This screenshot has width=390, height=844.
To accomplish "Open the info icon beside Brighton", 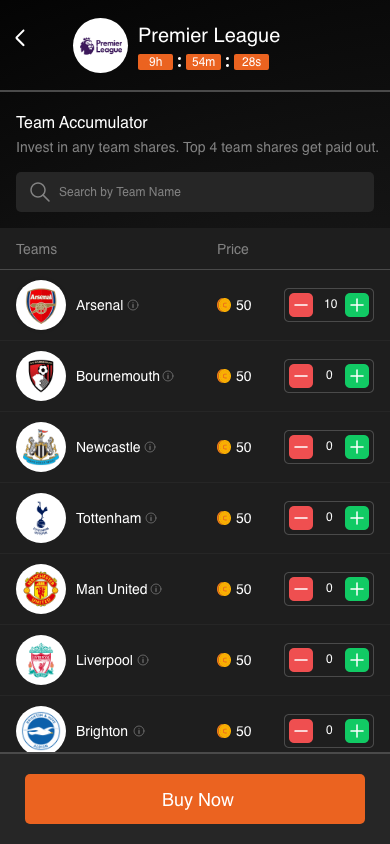I will tap(139, 731).
